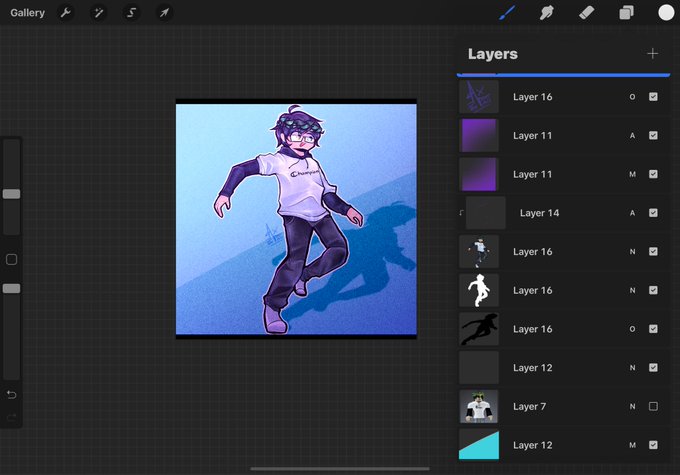
Task: Tap the signature thumbnail of top Layer 16
Action: tap(479, 97)
